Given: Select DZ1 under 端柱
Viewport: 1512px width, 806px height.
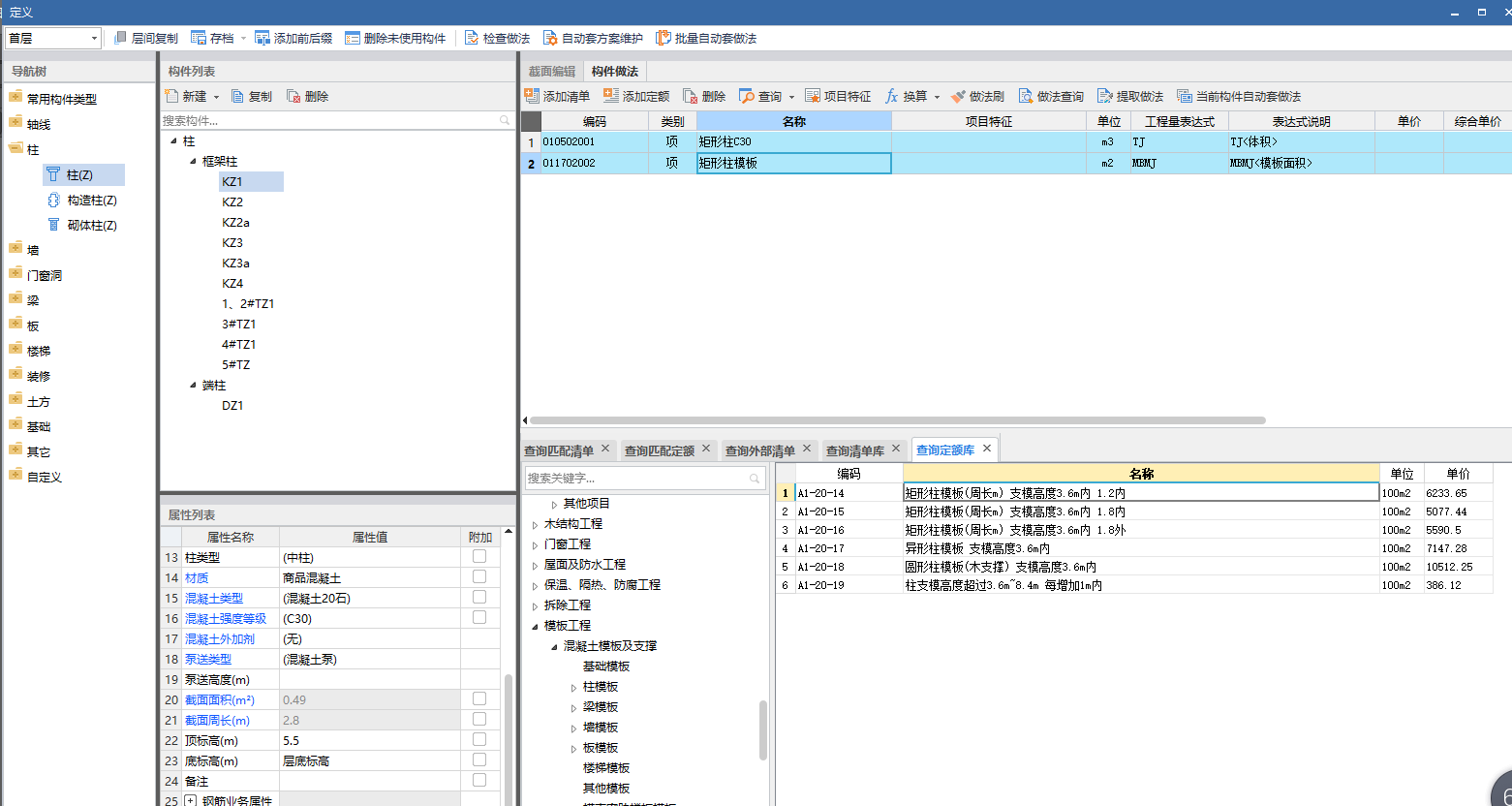Looking at the screenshot, I should (x=232, y=406).
